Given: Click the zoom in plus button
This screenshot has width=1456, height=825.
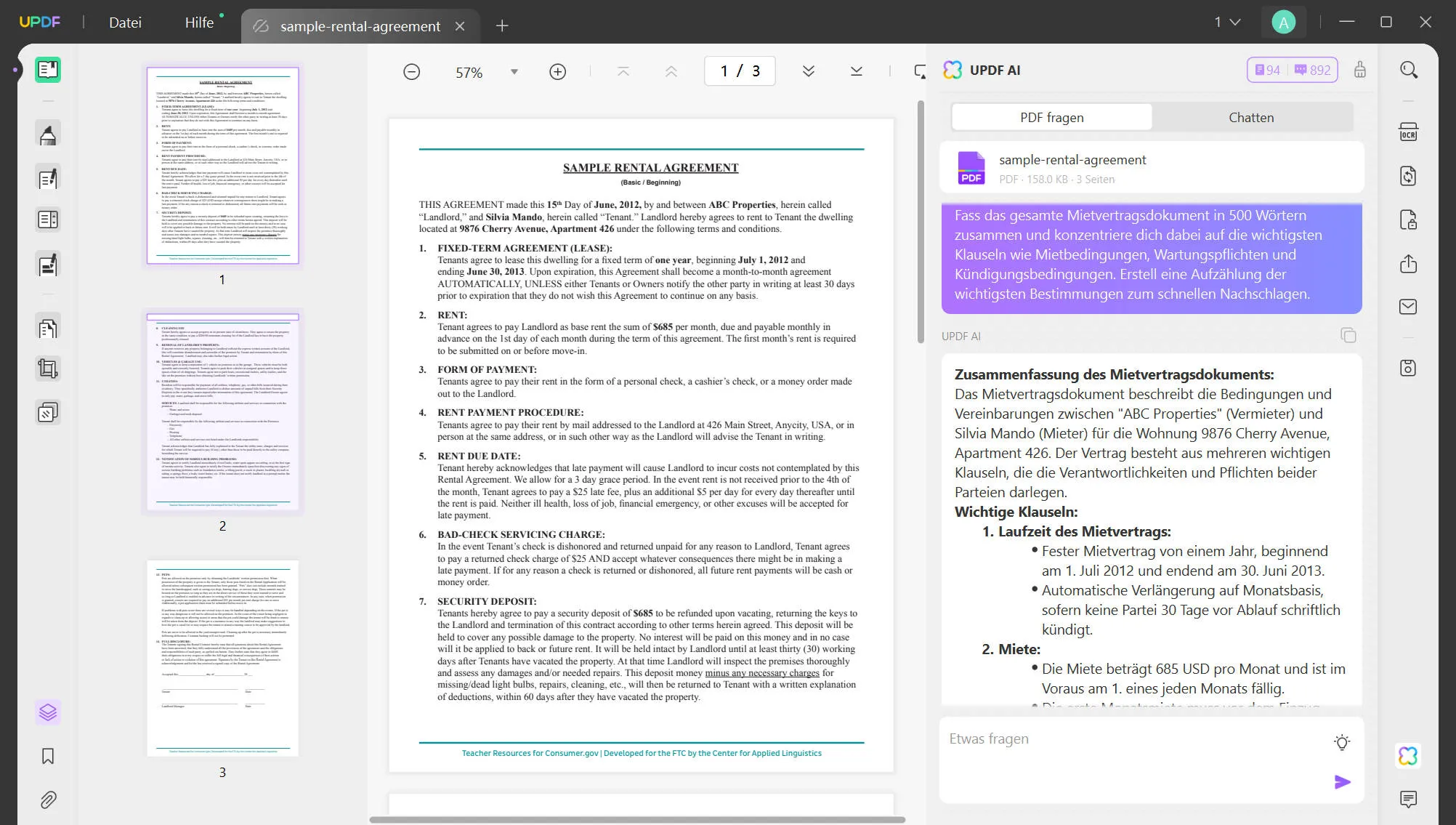Looking at the screenshot, I should pyautogui.click(x=557, y=72).
